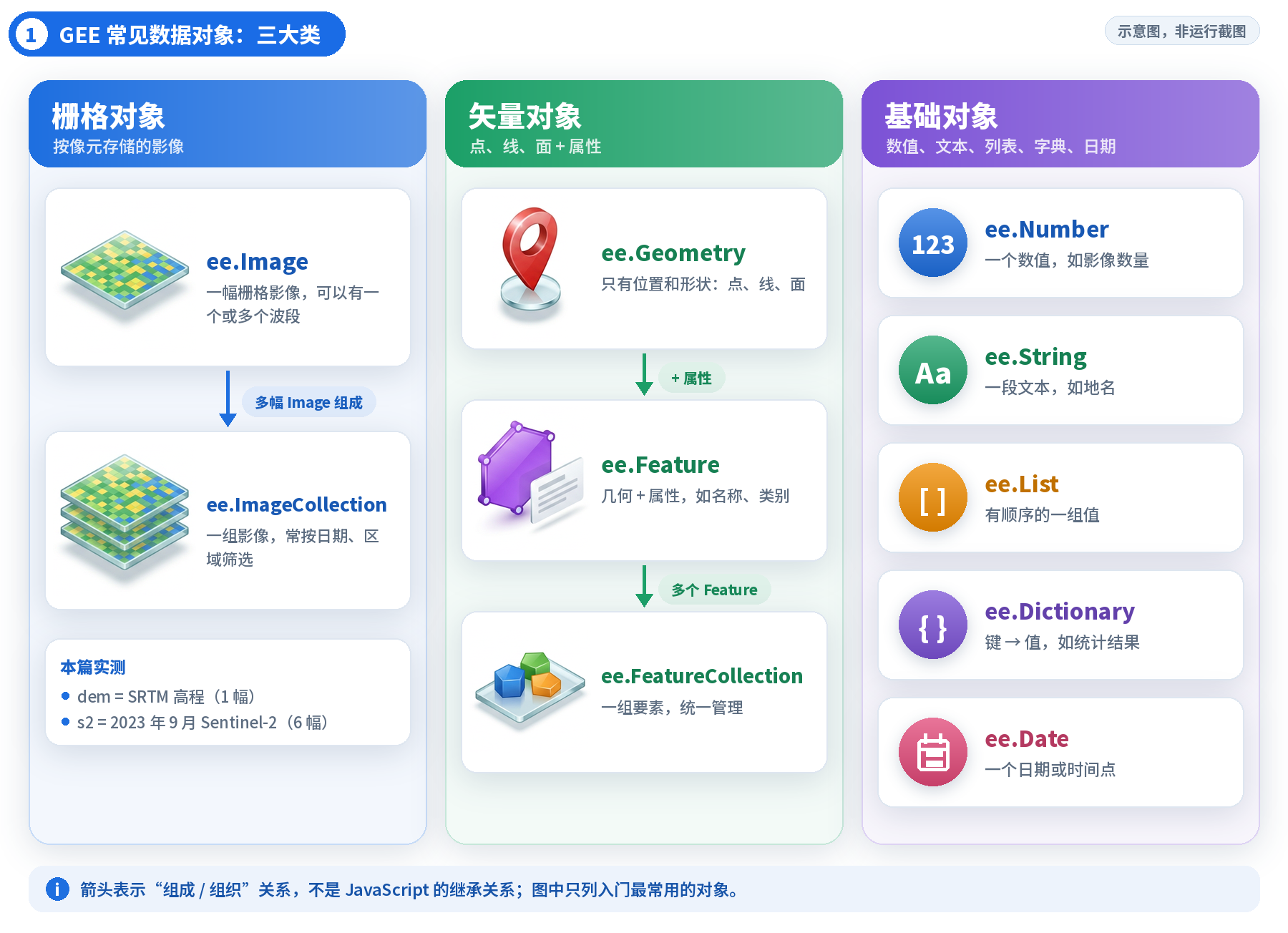The width and height of the screenshot is (1288, 933).
Task: Click the blue 123 Number icon
Action: [933, 243]
